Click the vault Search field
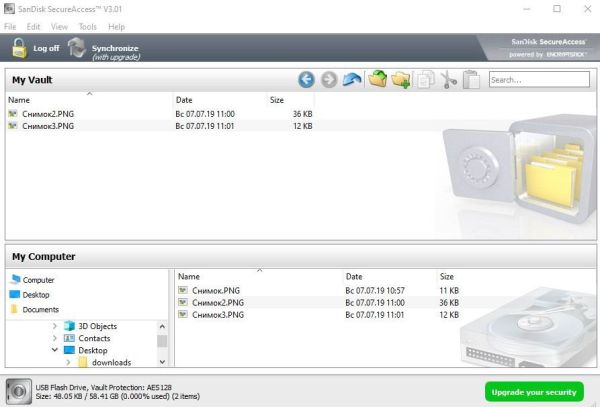Image resolution: width=600 pixels, height=407 pixels. pyautogui.click(x=531, y=79)
